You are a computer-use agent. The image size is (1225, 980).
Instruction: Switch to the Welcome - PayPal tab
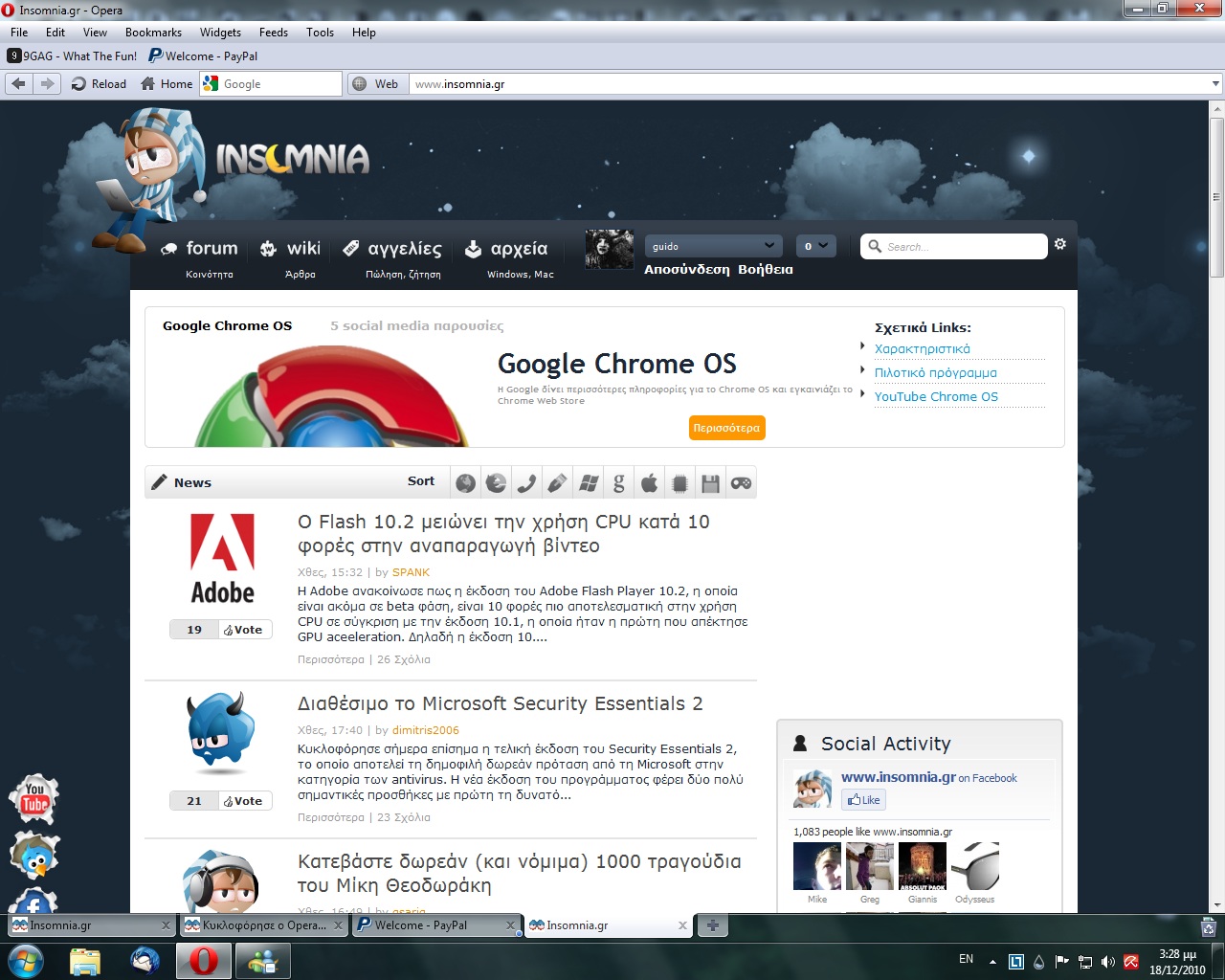click(437, 925)
